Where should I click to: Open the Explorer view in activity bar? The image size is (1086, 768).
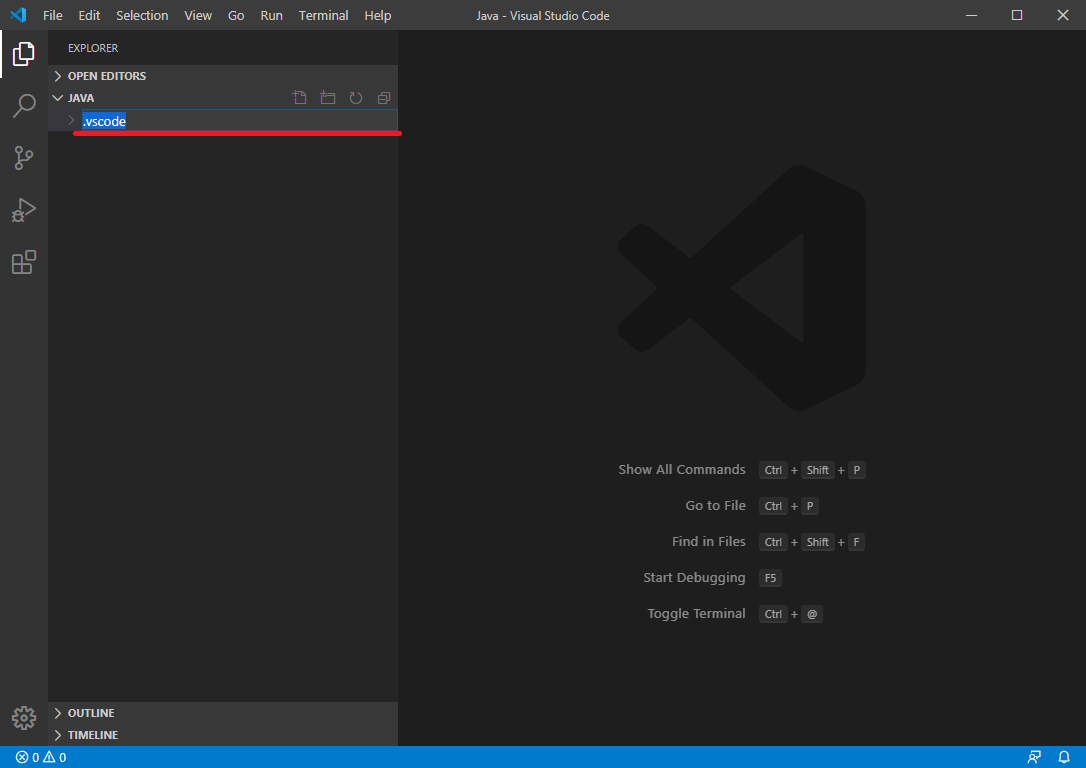[x=24, y=53]
